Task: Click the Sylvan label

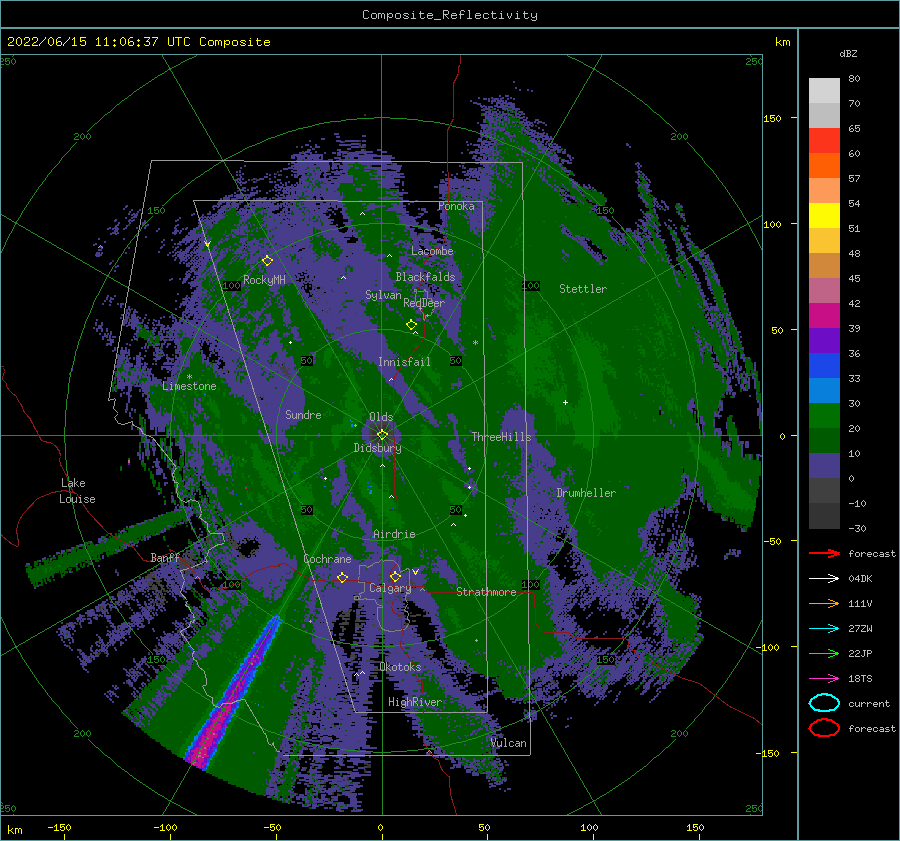Action: point(383,295)
